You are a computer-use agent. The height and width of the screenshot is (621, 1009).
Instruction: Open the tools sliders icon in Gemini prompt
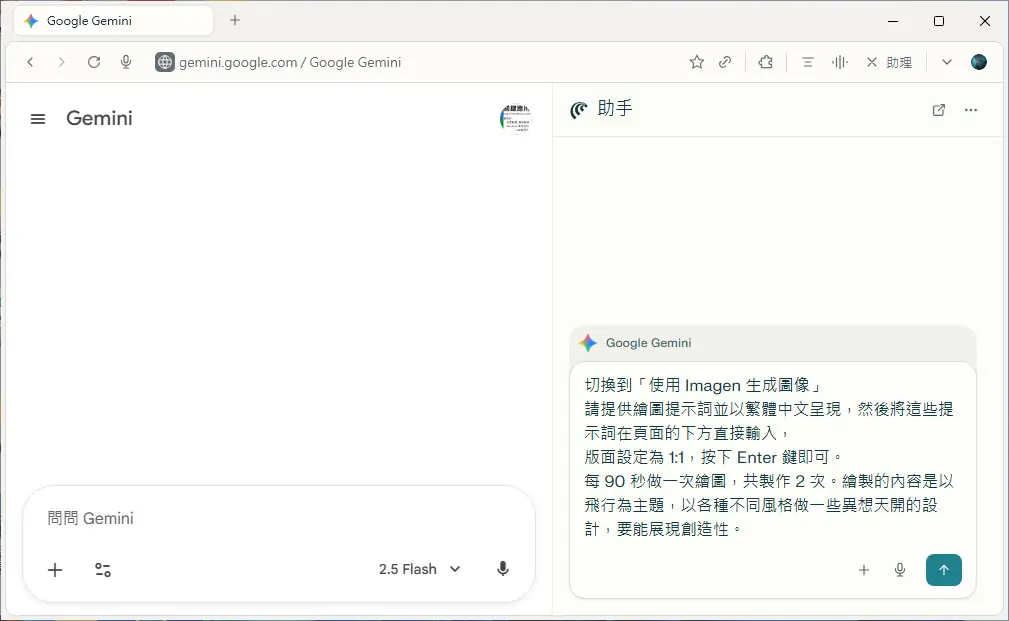pyautogui.click(x=103, y=570)
